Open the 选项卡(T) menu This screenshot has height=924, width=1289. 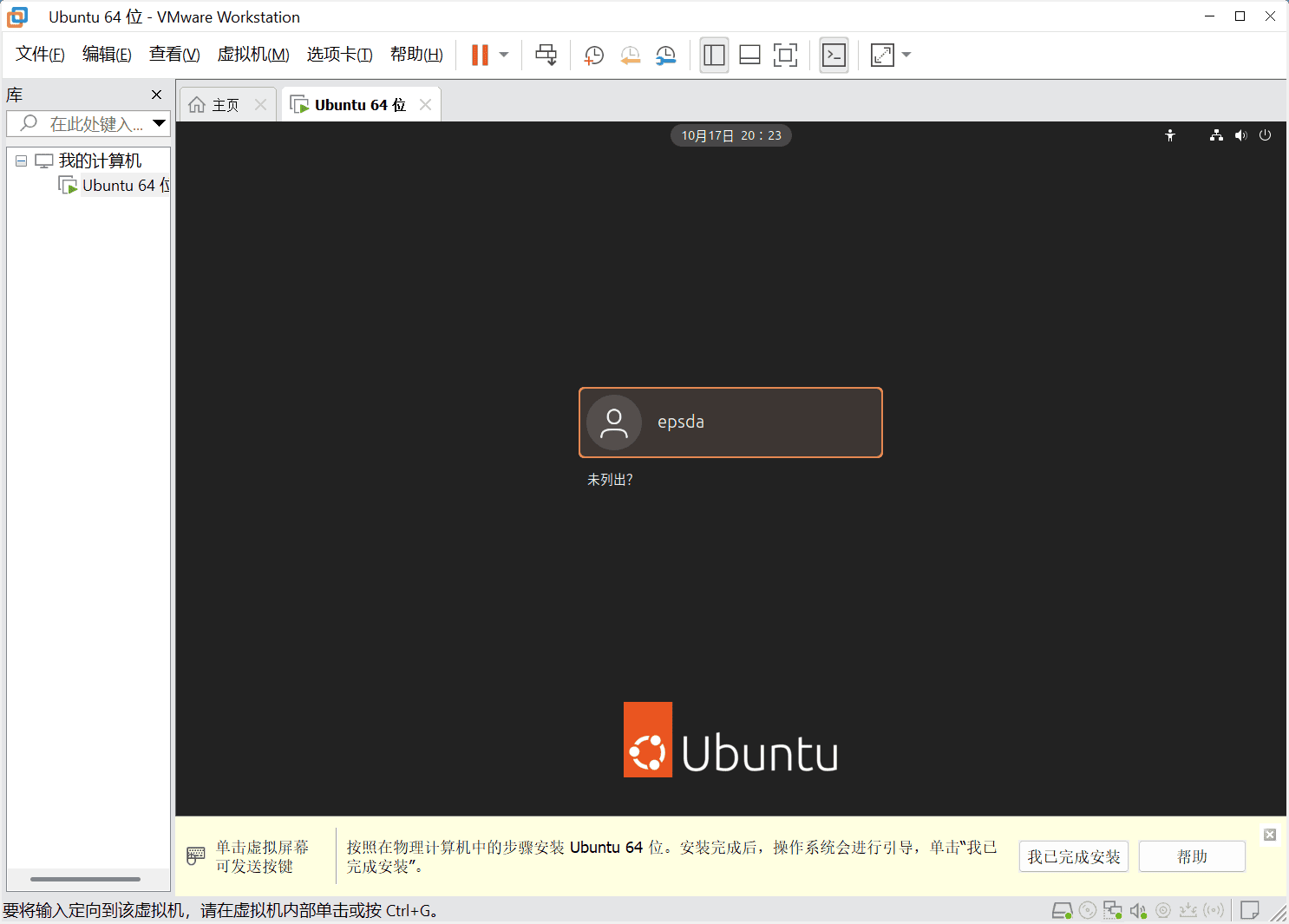[x=339, y=55]
